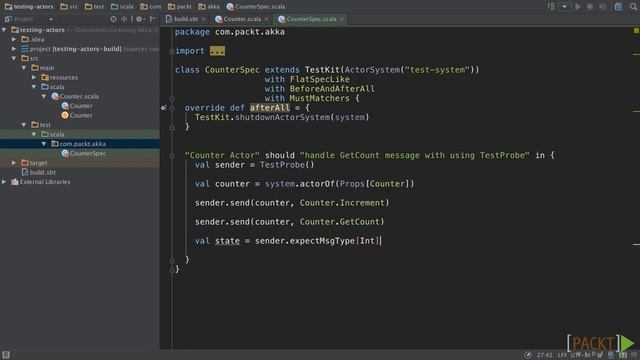Click the test breadcrumb in navigation bar
The width and height of the screenshot is (640, 360).
coord(94,7)
